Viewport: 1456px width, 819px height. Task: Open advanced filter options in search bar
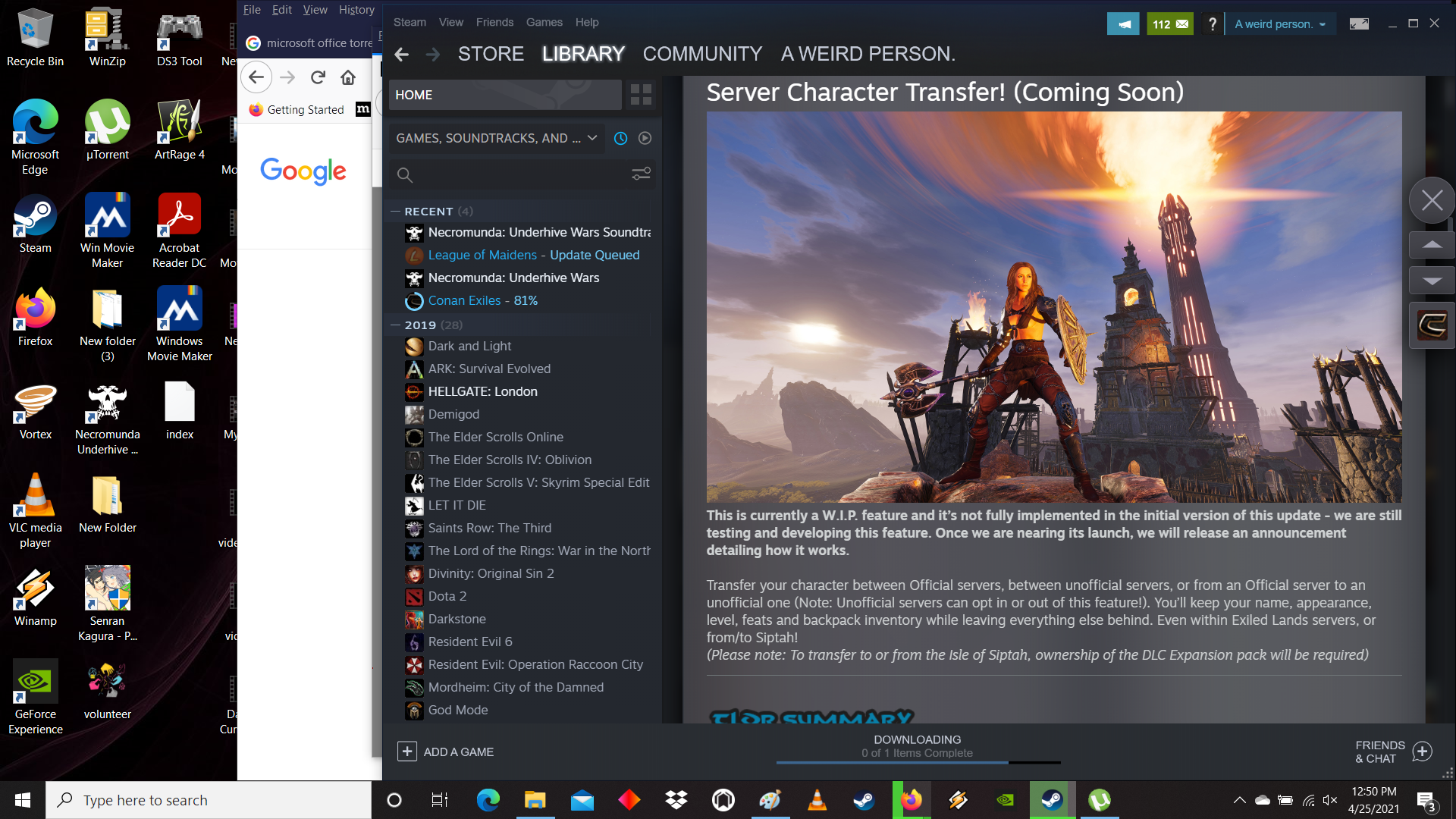641,174
